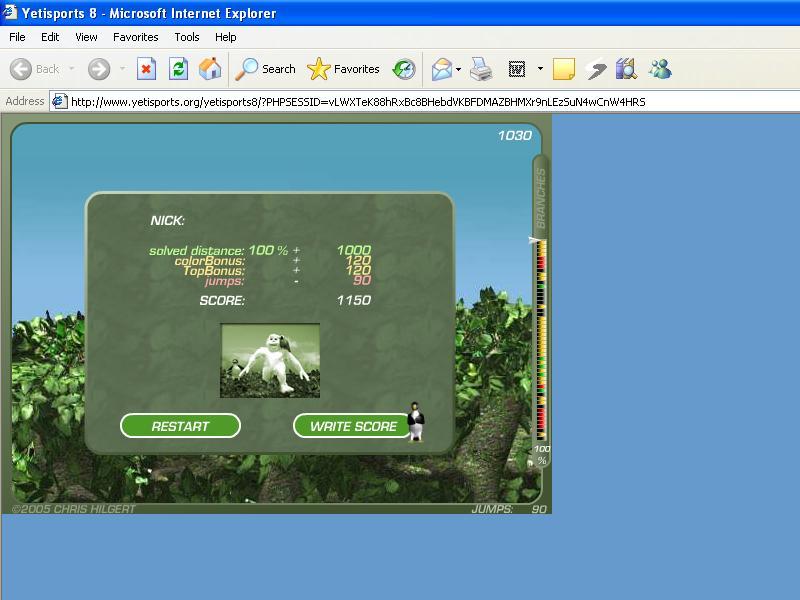Click the address bar URL field

pyautogui.click(x=424, y=102)
